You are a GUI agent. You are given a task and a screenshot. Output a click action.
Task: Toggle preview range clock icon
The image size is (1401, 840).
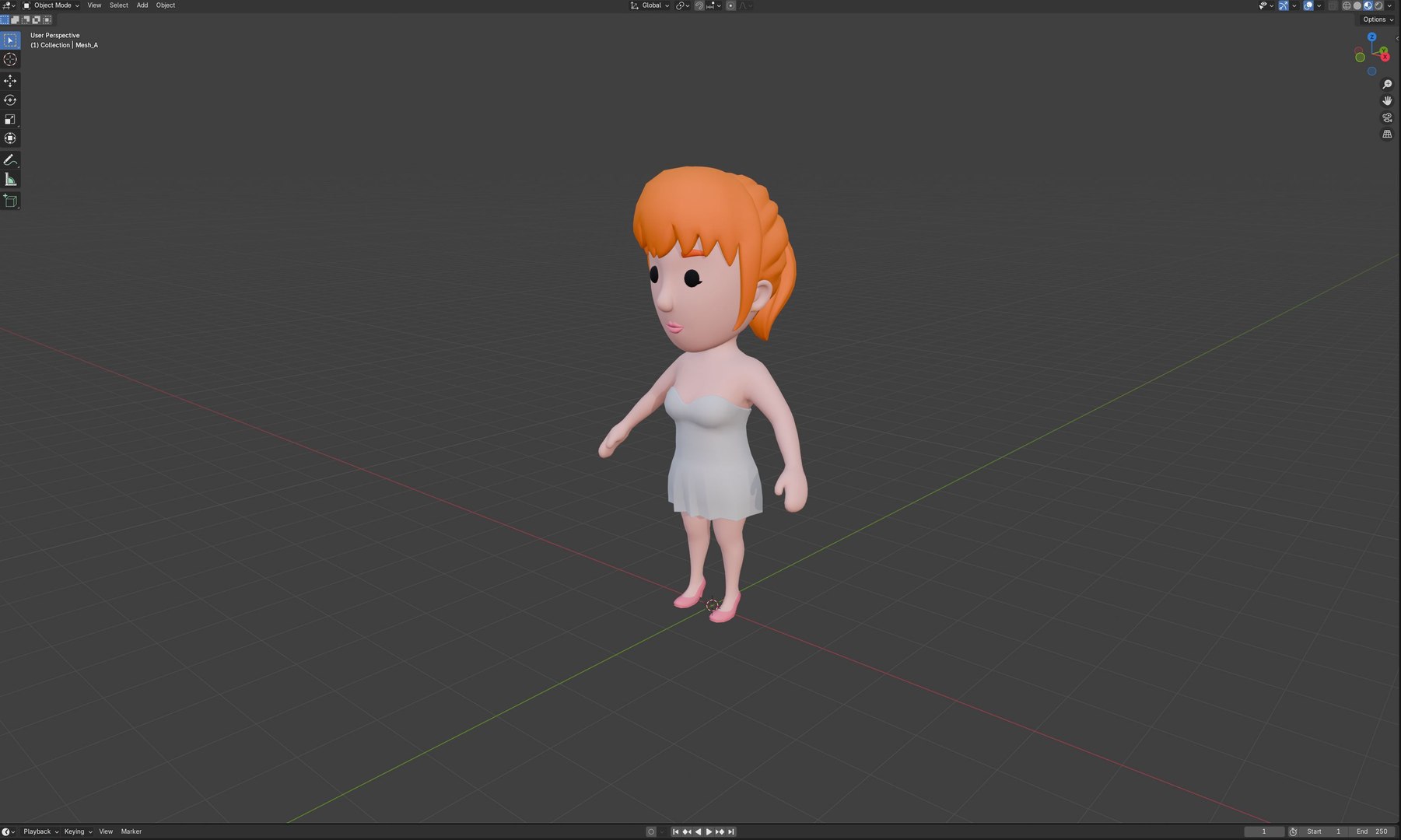(1293, 831)
